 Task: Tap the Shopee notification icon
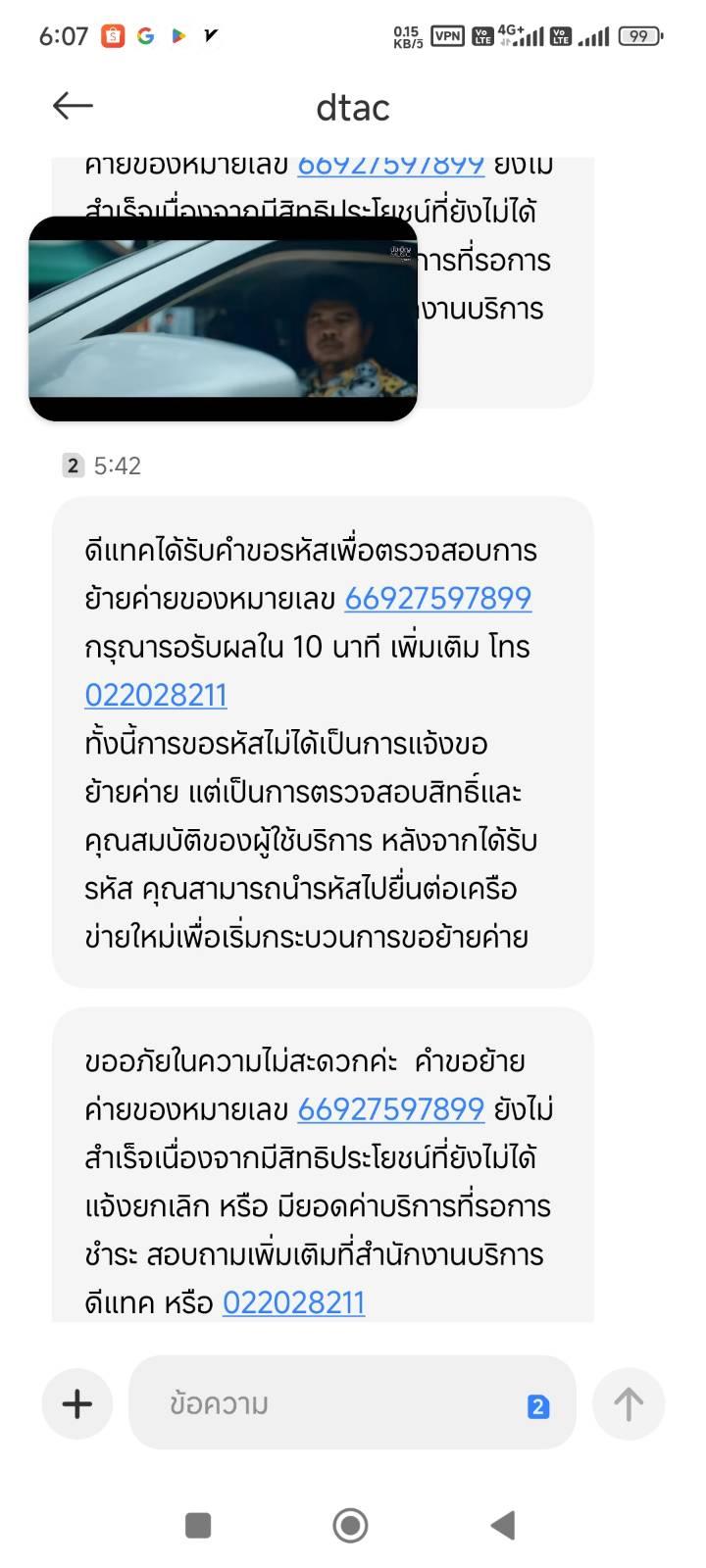click(114, 36)
